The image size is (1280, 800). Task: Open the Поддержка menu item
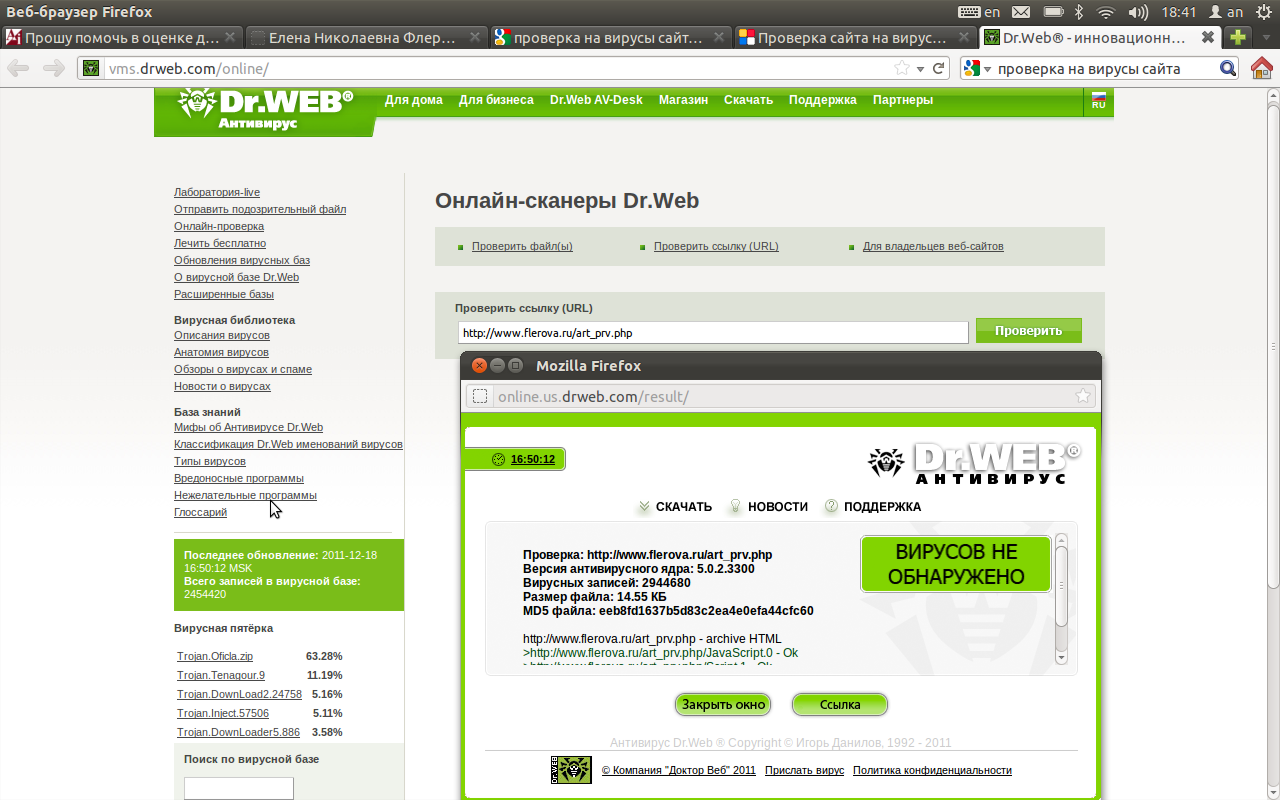[822, 100]
